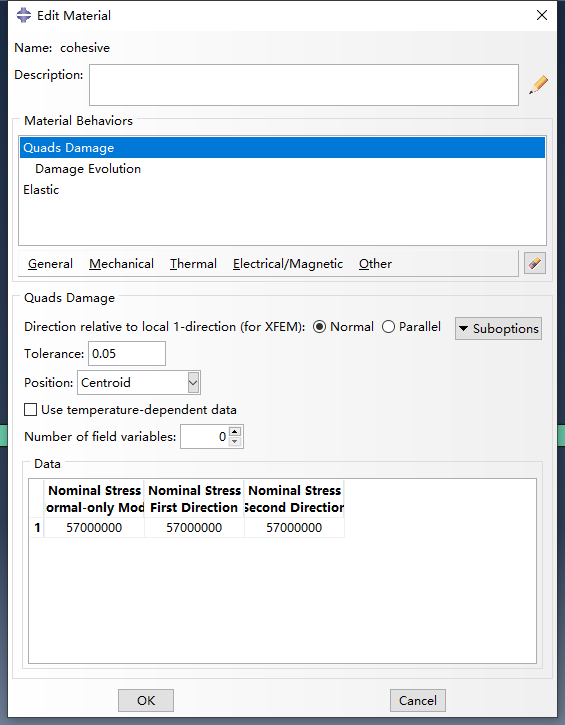
Task: Click Nominal Stress Normal-only Mode column header
Action: coord(94,499)
